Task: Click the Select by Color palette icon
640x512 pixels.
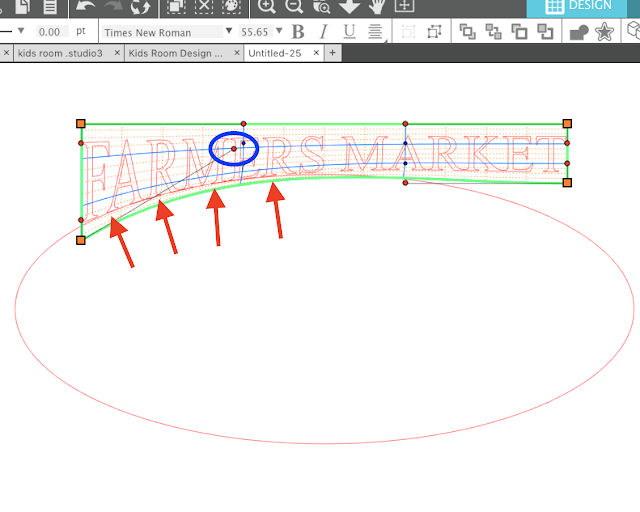Action: point(231,6)
